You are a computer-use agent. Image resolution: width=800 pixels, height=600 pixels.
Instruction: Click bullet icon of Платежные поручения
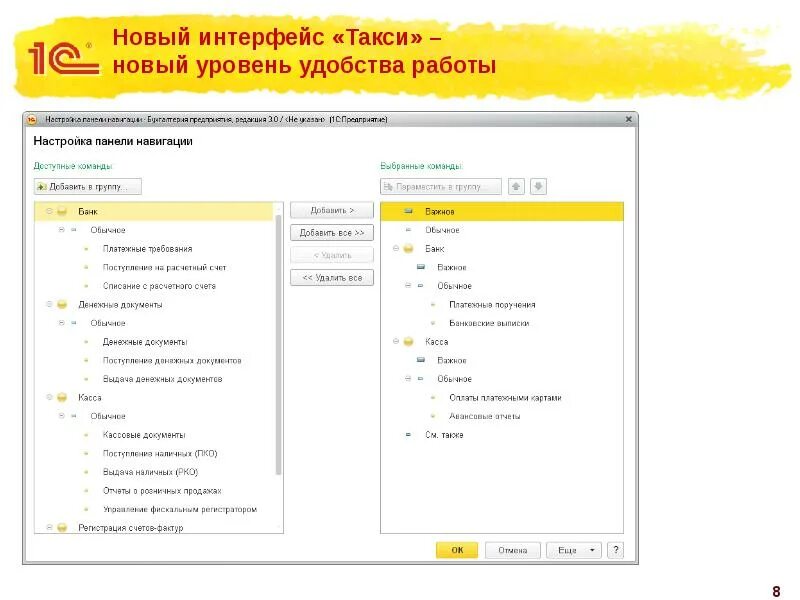click(x=433, y=305)
